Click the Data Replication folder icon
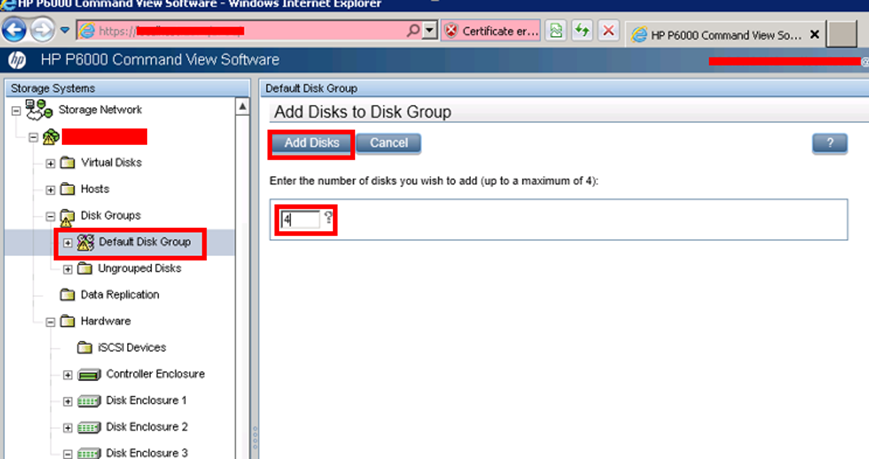869x459 pixels. click(68, 295)
